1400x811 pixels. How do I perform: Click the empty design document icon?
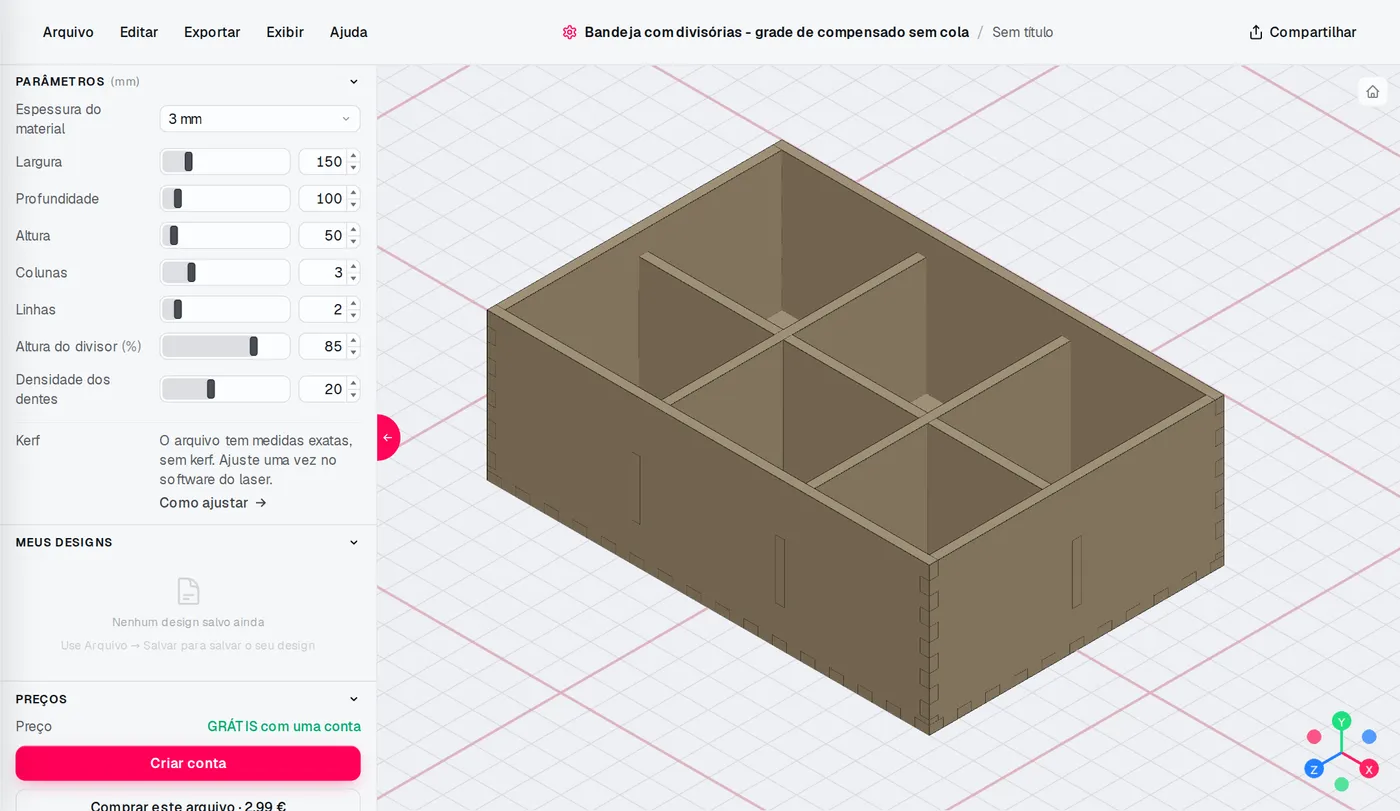[188, 591]
